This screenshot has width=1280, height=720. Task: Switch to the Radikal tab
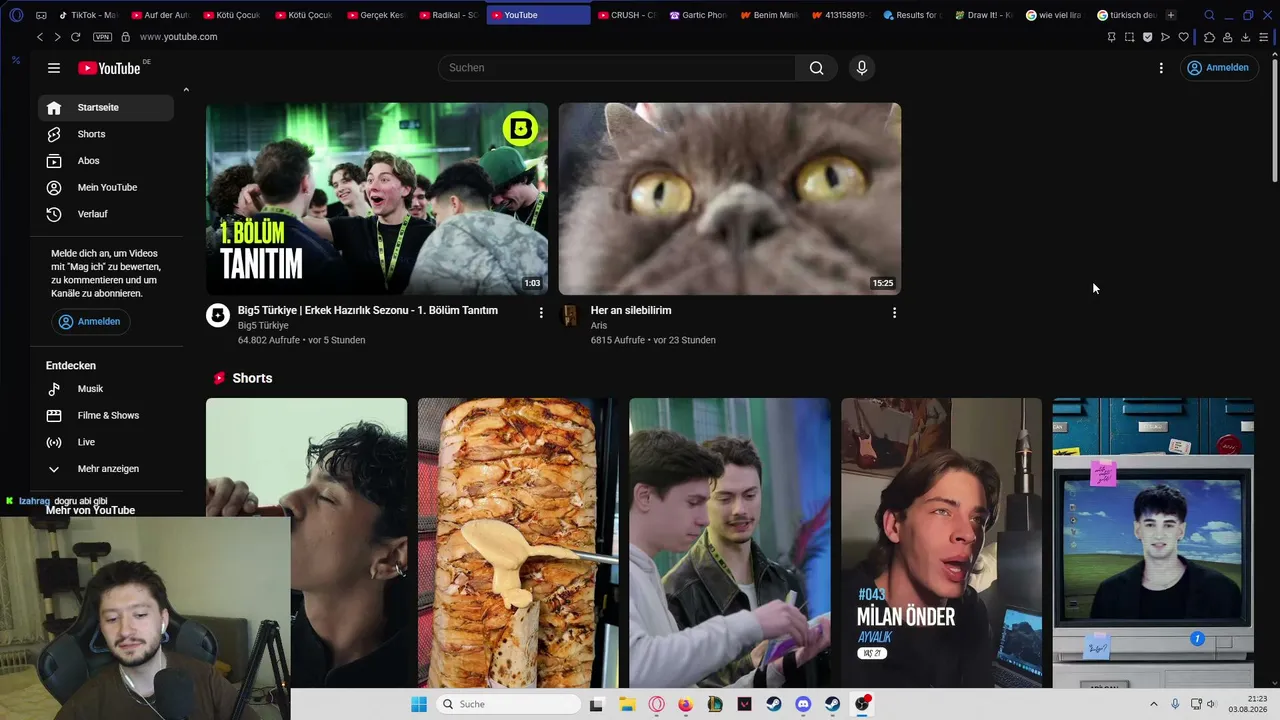447,15
